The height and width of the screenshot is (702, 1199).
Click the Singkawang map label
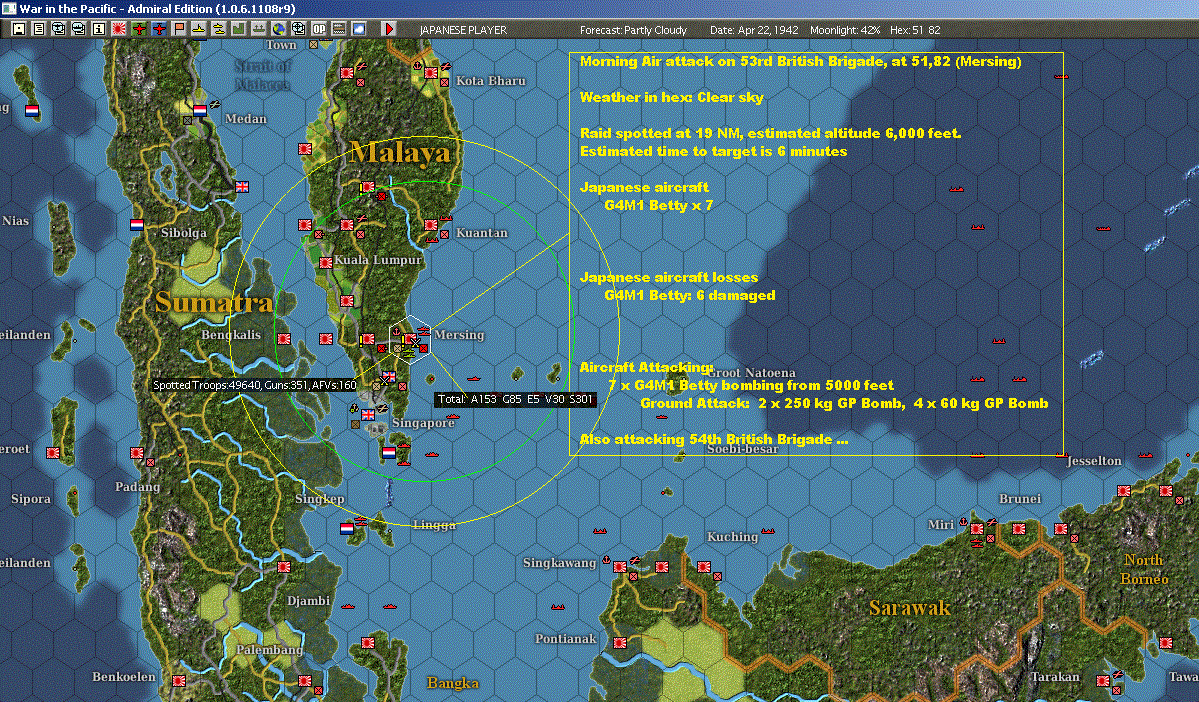point(560,563)
